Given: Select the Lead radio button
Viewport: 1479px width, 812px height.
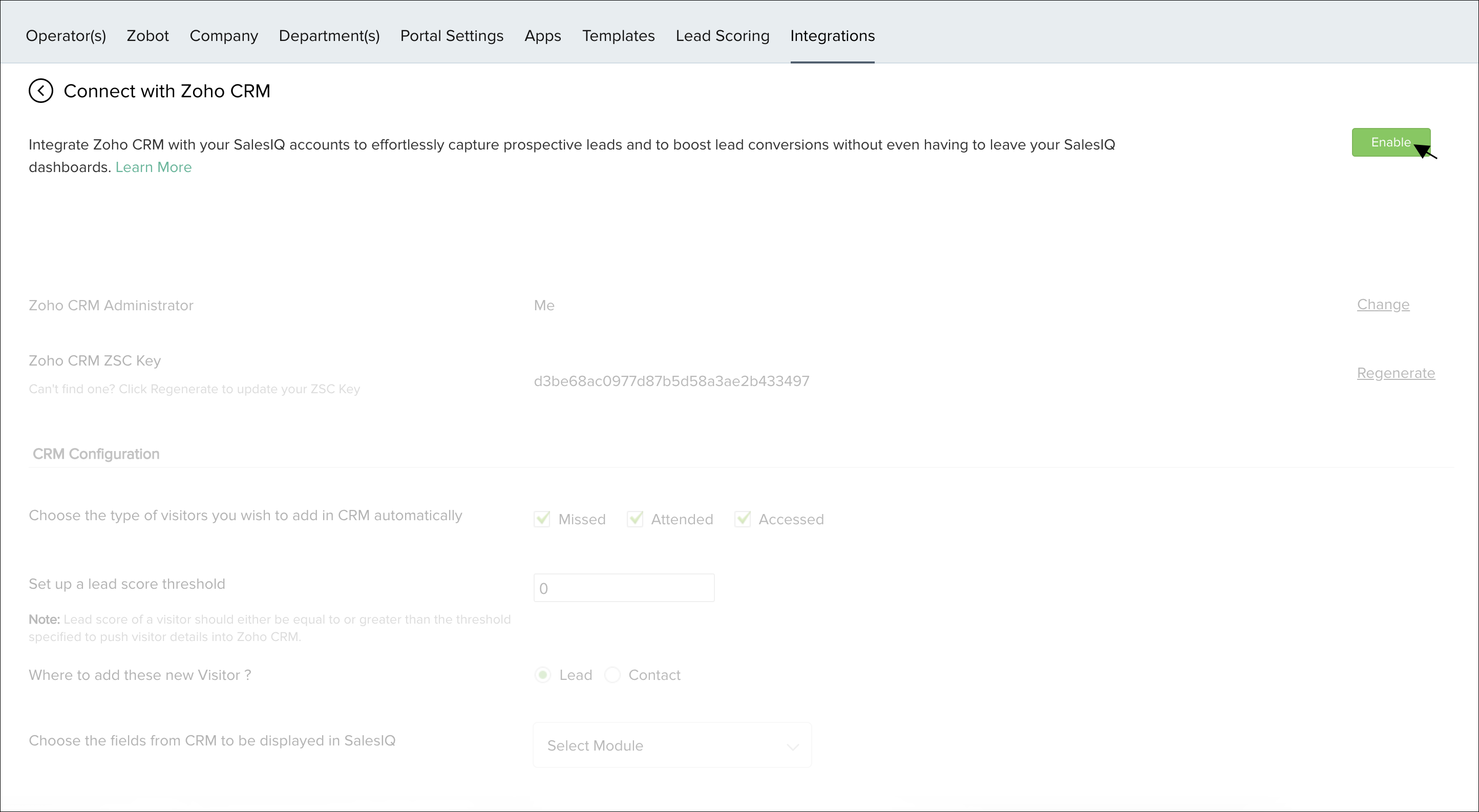Looking at the screenshot, I should click(542, 675).
